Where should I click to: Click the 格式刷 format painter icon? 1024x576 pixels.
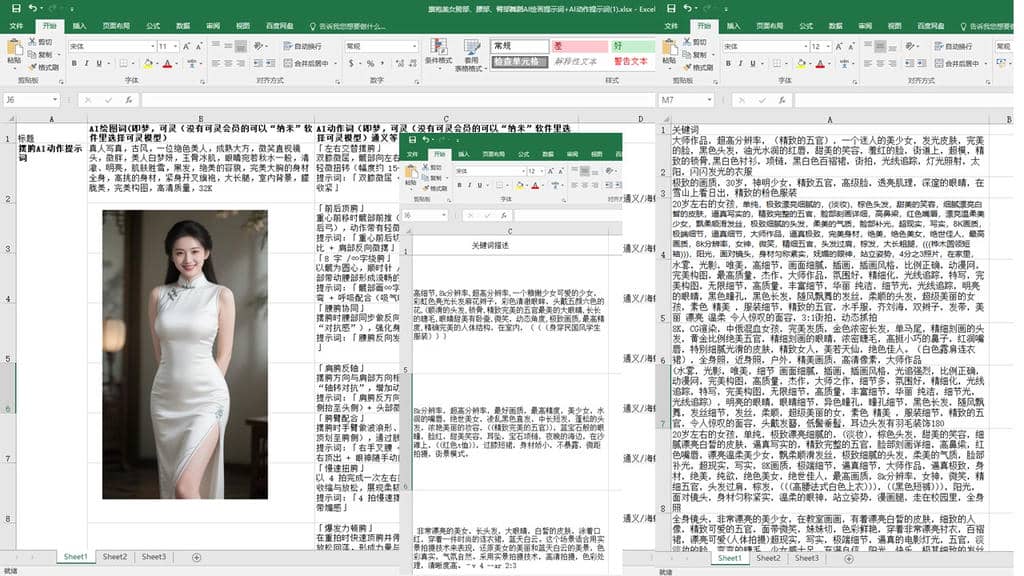(x=33, y=67)
